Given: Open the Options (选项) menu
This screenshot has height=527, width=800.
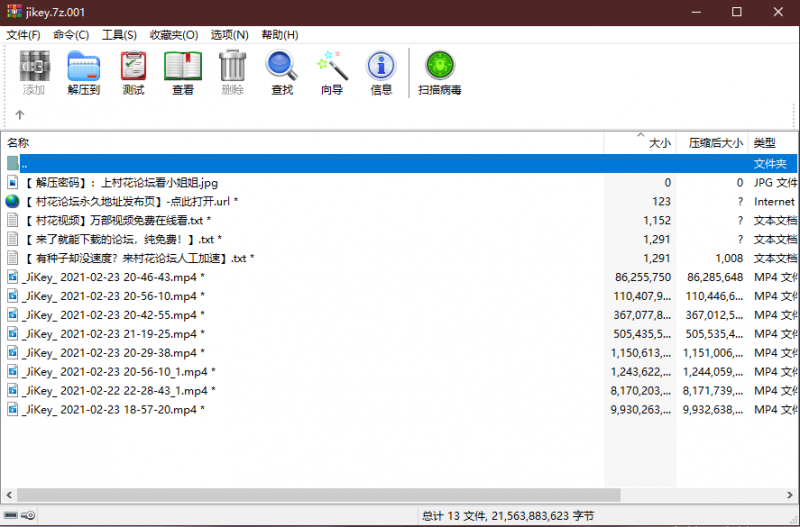Looking at the screenshot, I should coord(227,34).
